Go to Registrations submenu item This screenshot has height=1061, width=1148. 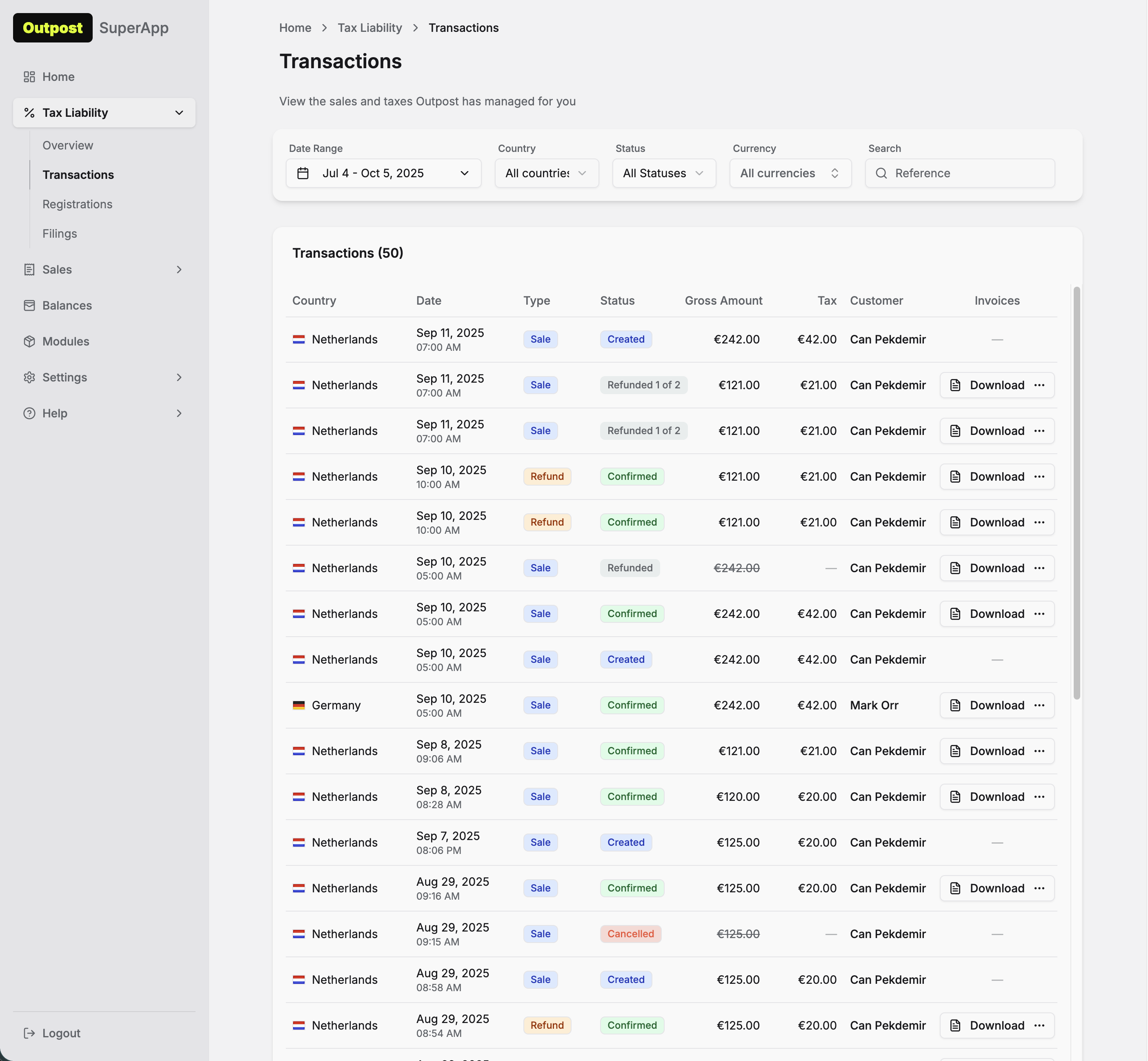(78, 204)
